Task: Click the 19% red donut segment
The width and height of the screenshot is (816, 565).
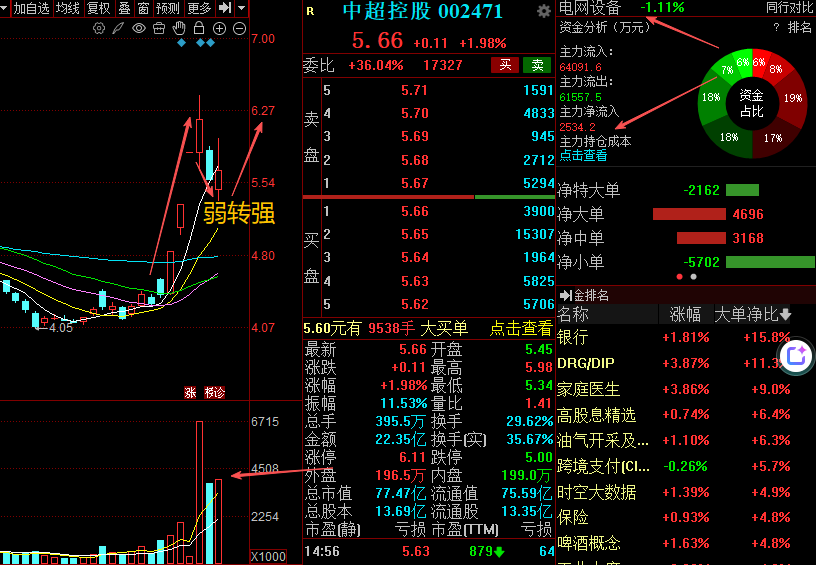Action: point(792,98)
